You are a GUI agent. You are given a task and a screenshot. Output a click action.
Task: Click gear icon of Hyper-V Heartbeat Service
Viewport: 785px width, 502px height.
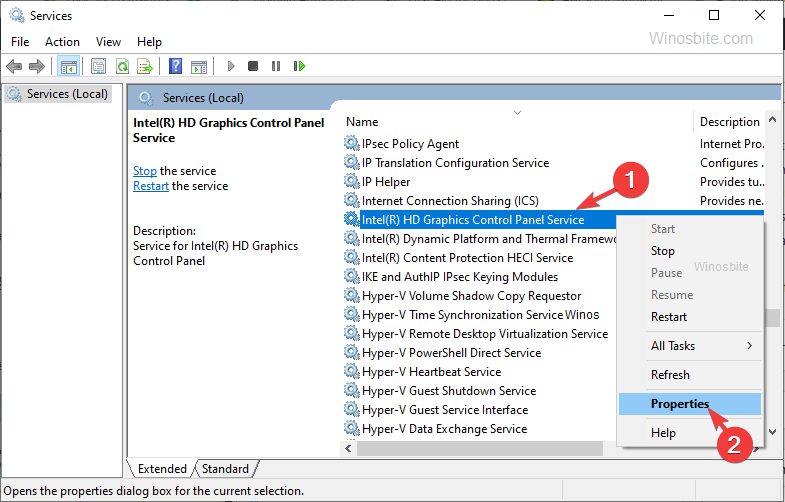coord(352,372)
